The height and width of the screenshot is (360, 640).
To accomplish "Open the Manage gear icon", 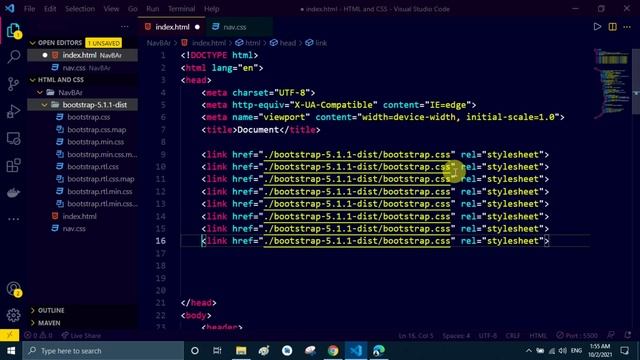I will tap(13, 315).
